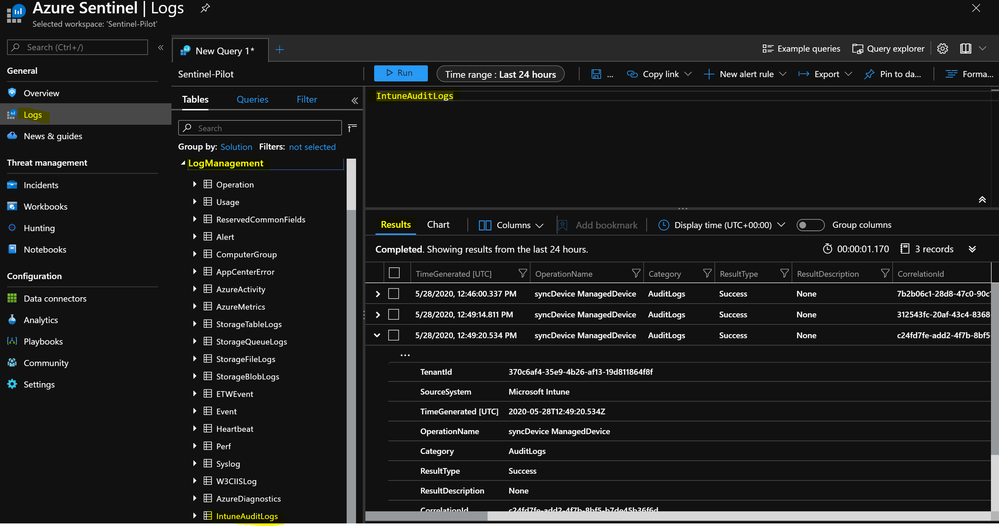The image size is (999, 526).
Task: Open the New alert rule dropdown
Action: [745, 75]
